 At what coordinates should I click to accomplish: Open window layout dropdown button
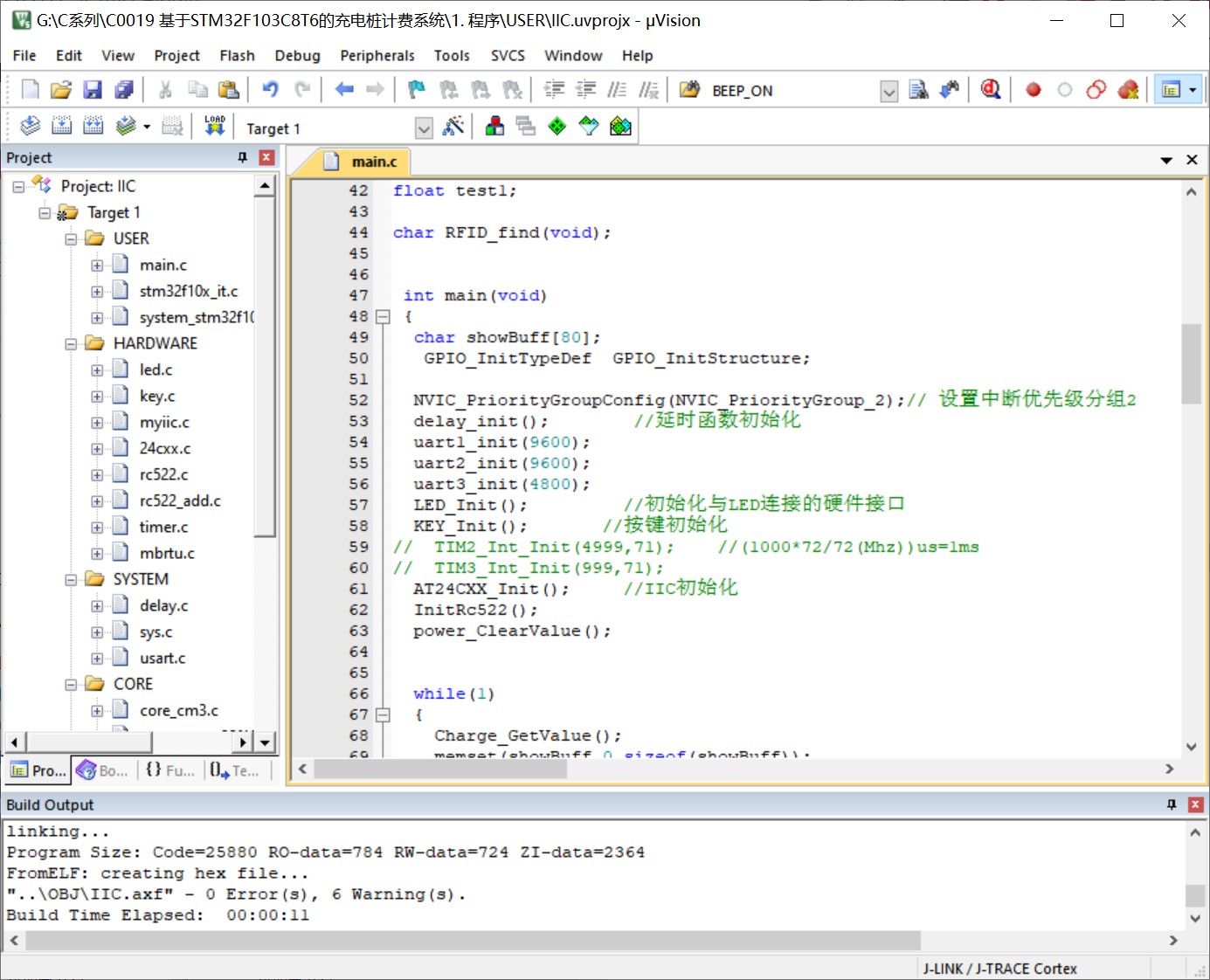(x=1193, y=89)
